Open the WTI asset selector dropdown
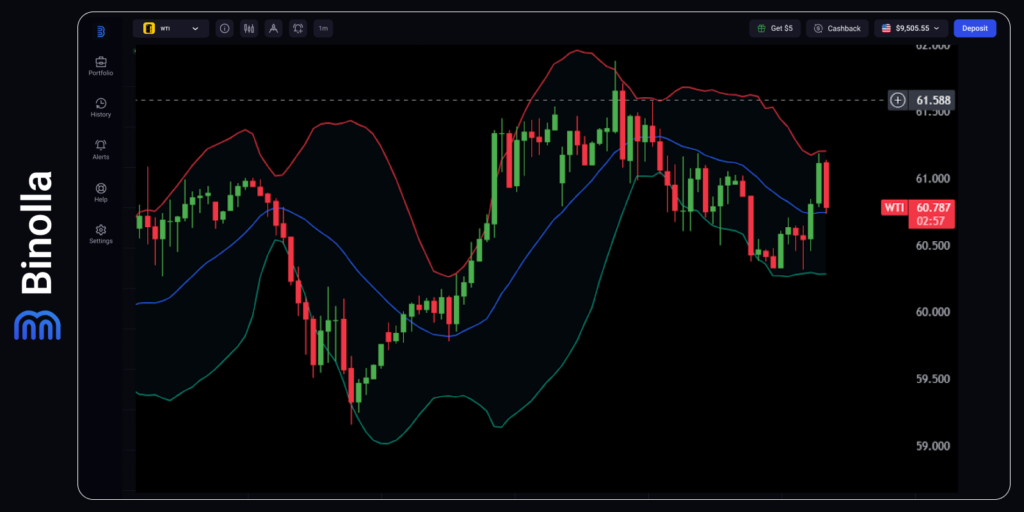Viewport: 1024px width, 512px height. 171,29
